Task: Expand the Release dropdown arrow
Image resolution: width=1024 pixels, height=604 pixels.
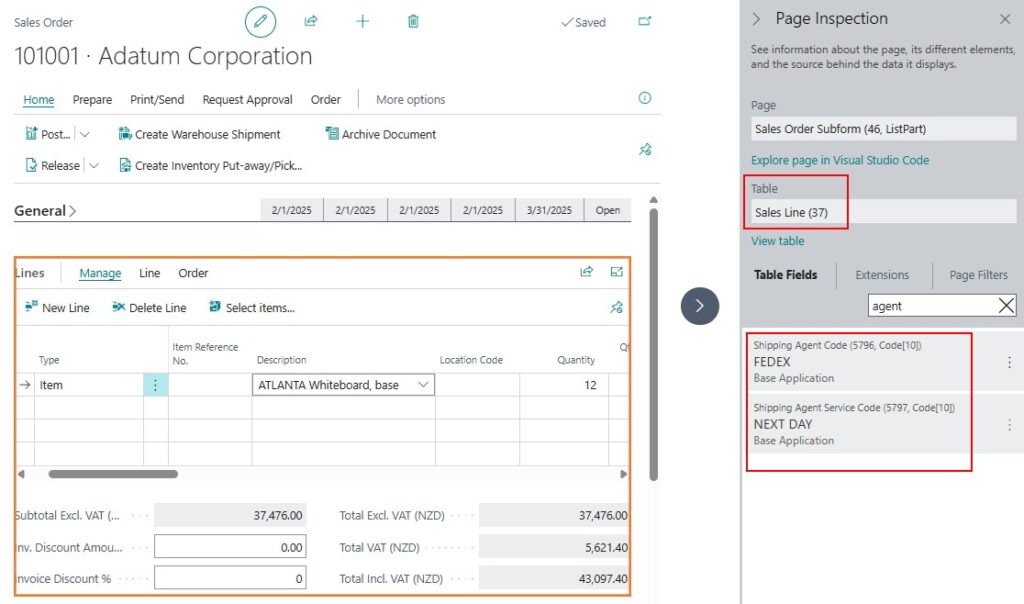Action: (x=94, y=166)
